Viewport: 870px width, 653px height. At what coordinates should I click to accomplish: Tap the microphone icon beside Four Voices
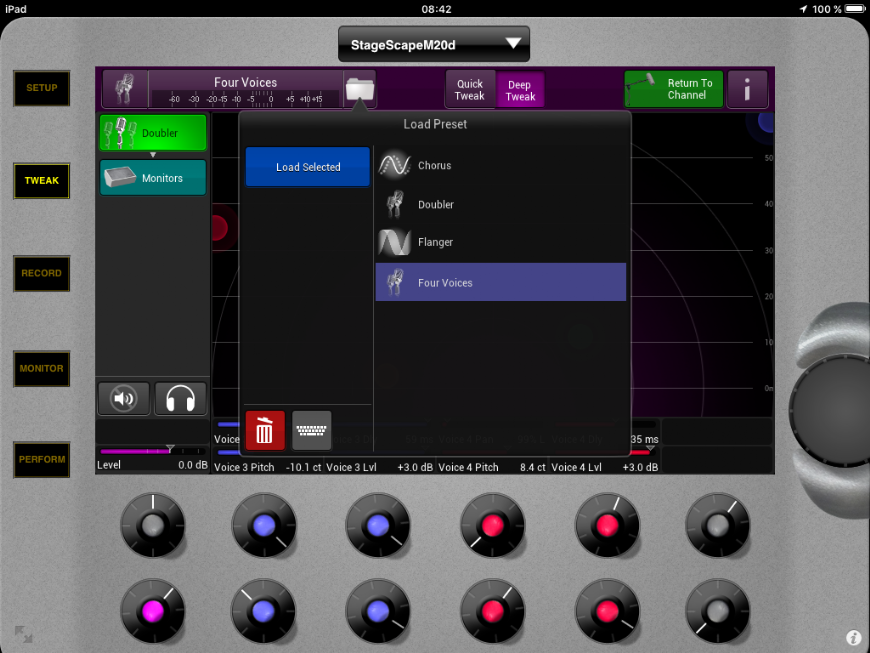point(126,89)
